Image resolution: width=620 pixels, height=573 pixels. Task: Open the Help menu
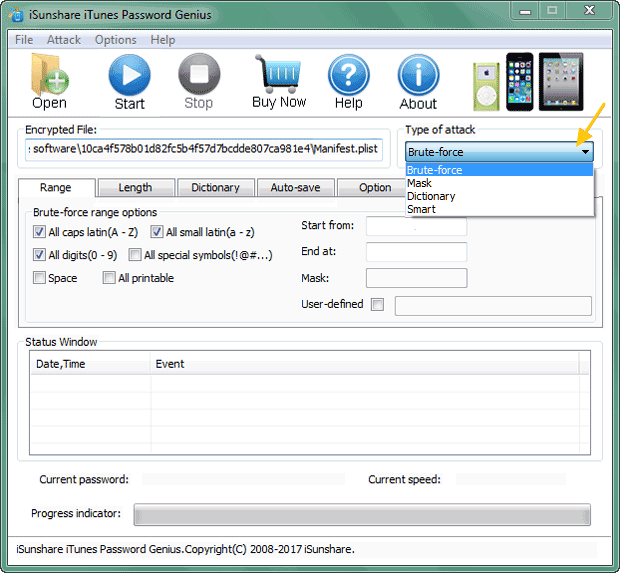coord(163,40)
